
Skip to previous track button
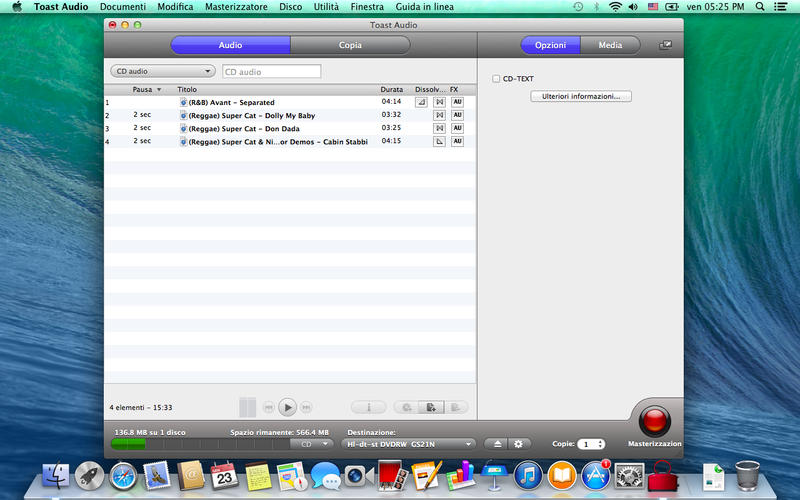click(x=268, y=407)
